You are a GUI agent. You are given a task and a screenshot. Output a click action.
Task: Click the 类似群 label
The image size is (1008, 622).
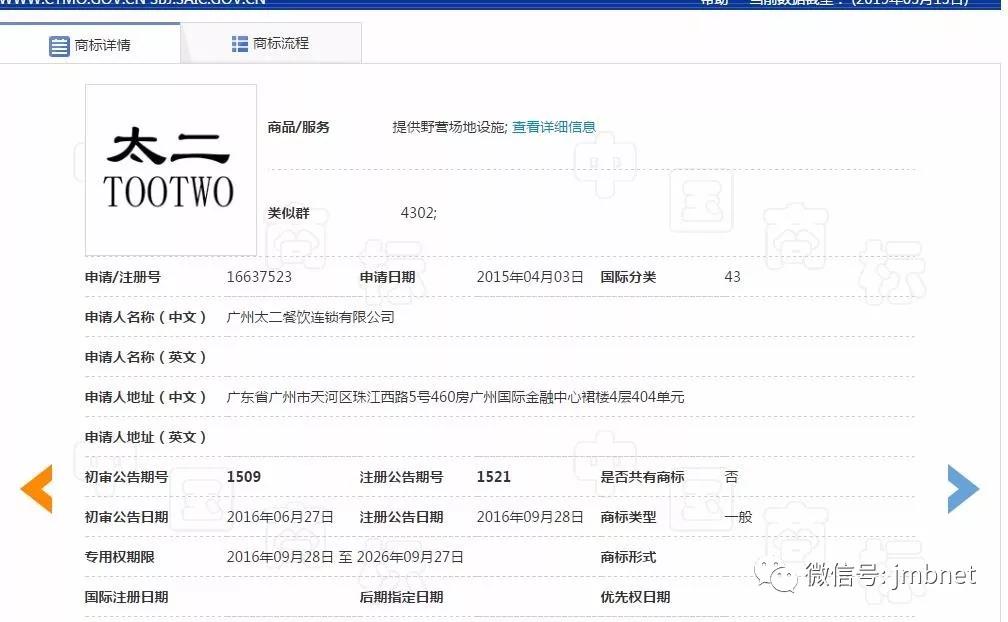[289, 213]
